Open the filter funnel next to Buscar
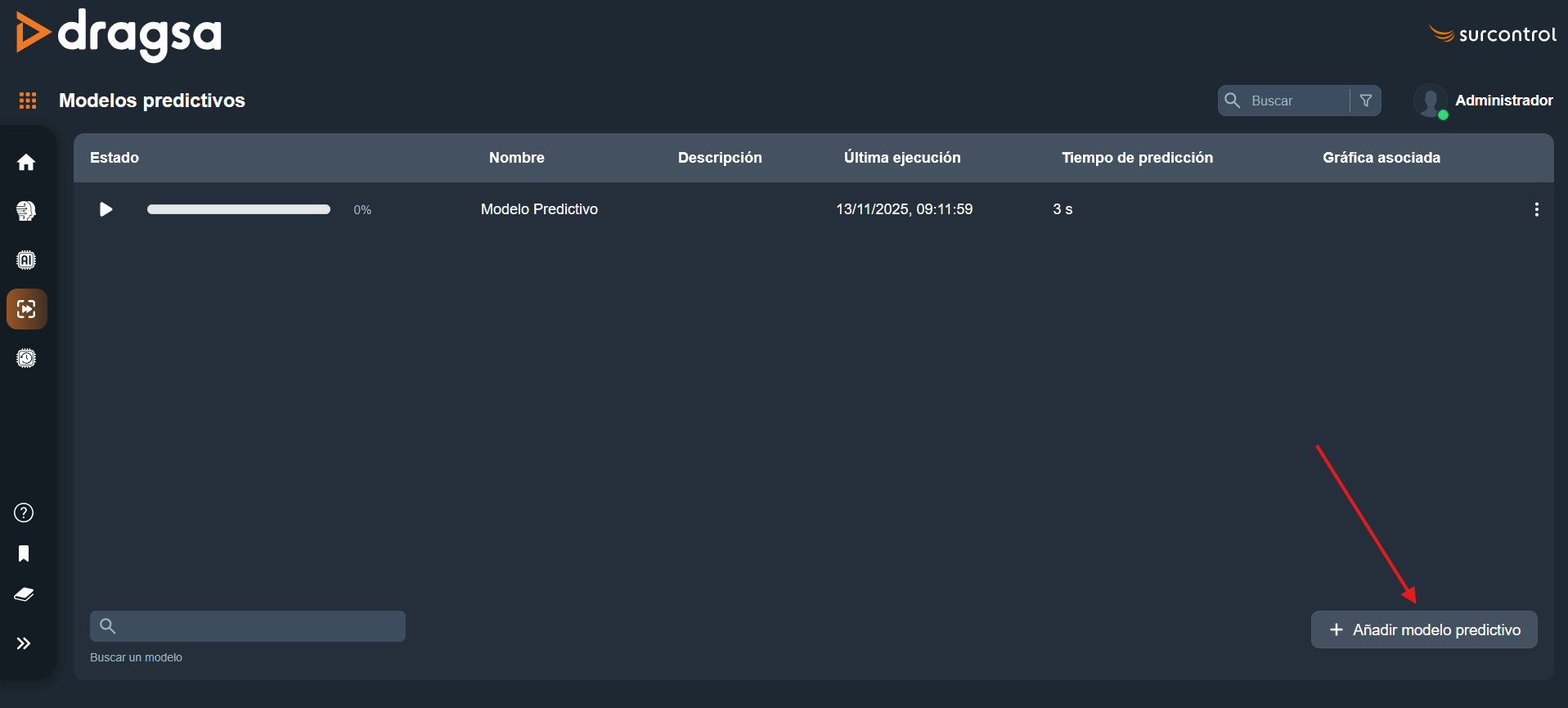The width and height of the screenshot is (1568, 708). click(1365, 101)
